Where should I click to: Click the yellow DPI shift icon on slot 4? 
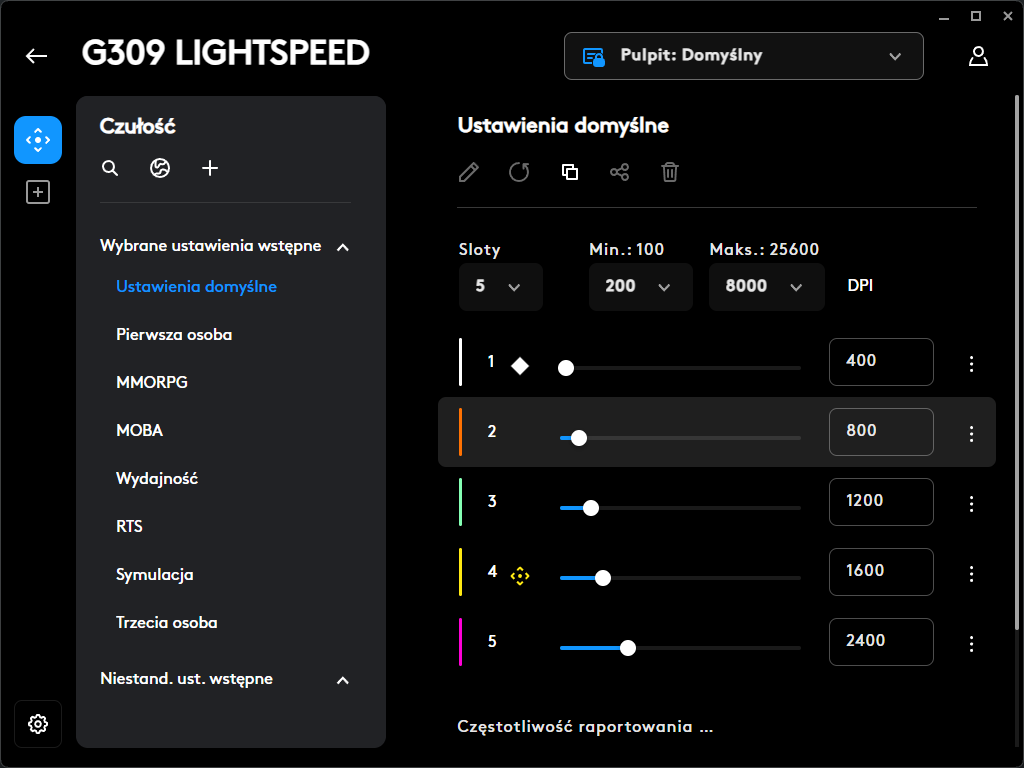click(520, 576)
